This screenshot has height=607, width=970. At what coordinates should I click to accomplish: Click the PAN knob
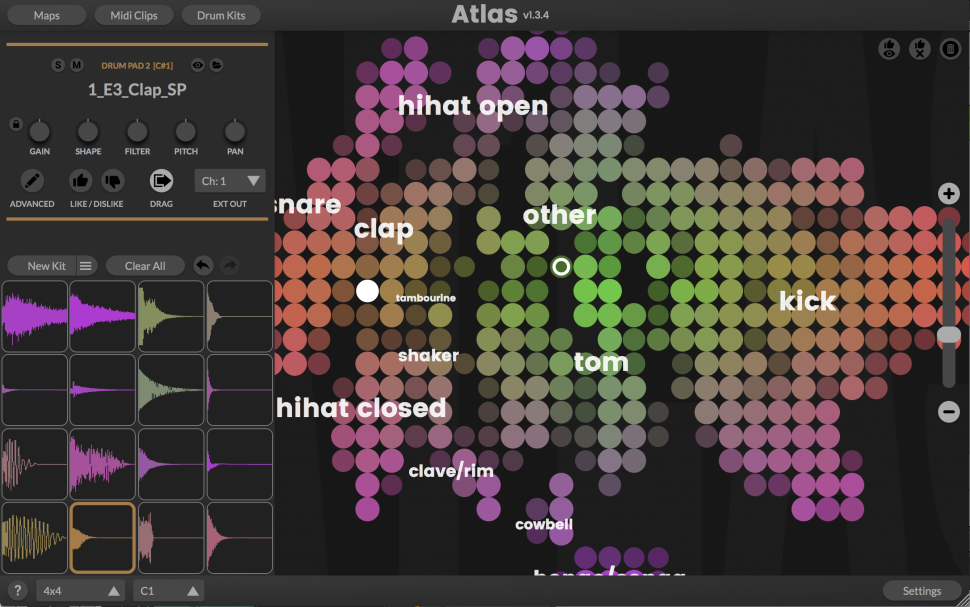pos(235,131)
